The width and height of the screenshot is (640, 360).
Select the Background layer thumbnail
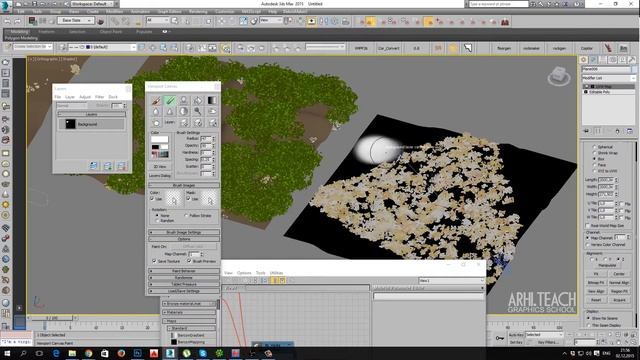click(70, 124)
